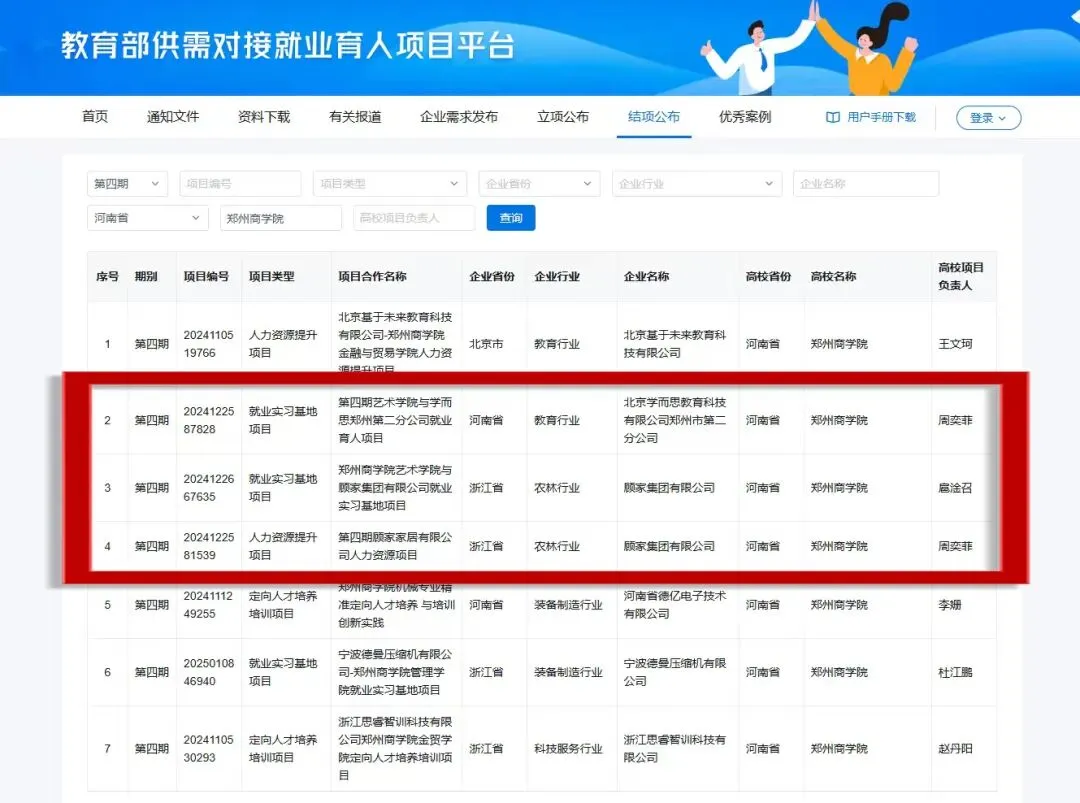Click the 企业名称 input field
Screen dimensions: 1080x803
866,184
